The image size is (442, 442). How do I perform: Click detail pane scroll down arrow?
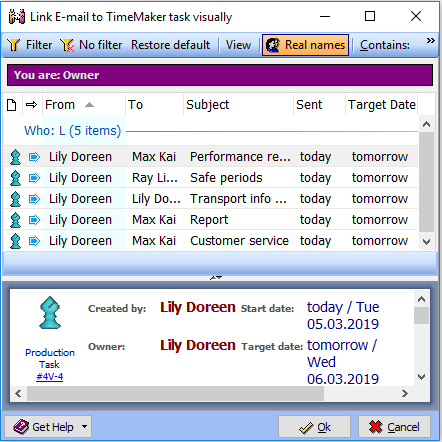point(422,377)
